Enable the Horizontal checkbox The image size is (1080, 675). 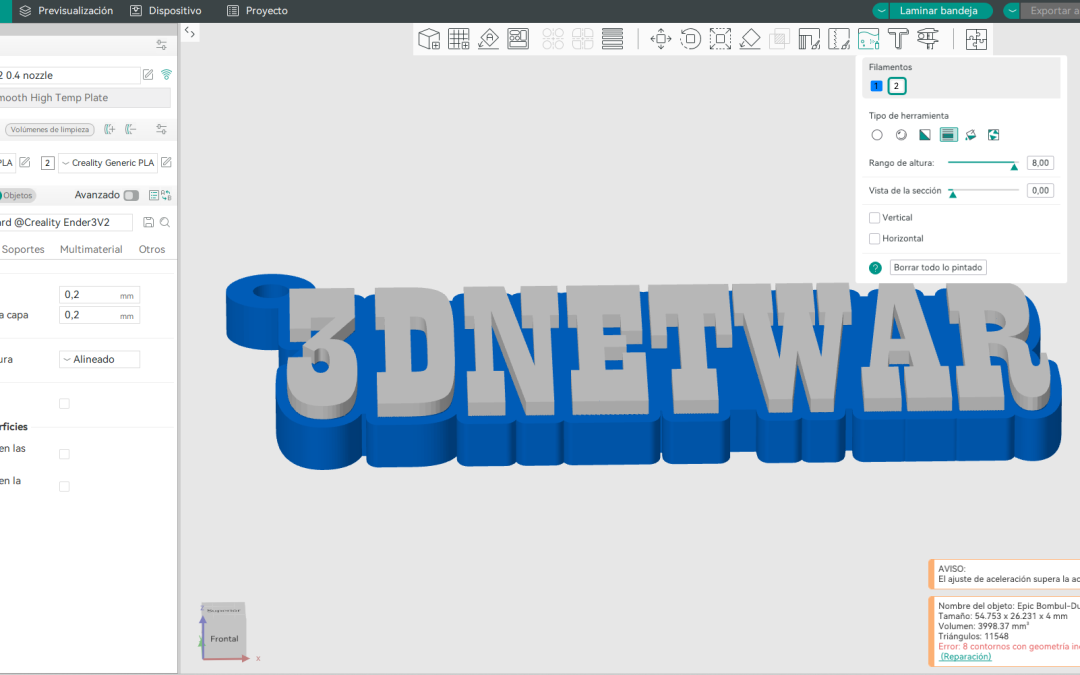[874, 238]
